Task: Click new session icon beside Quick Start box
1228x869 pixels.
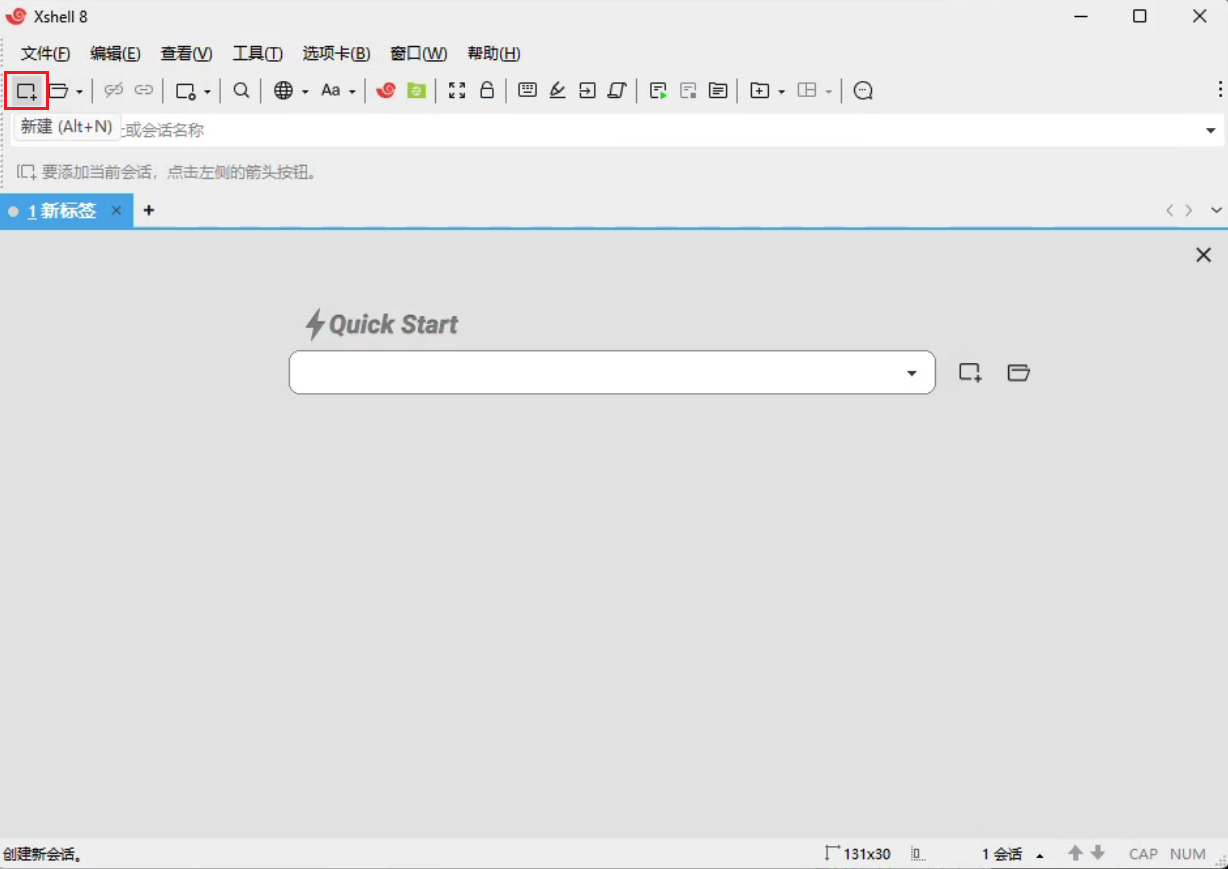Action: tap(969, 373)
